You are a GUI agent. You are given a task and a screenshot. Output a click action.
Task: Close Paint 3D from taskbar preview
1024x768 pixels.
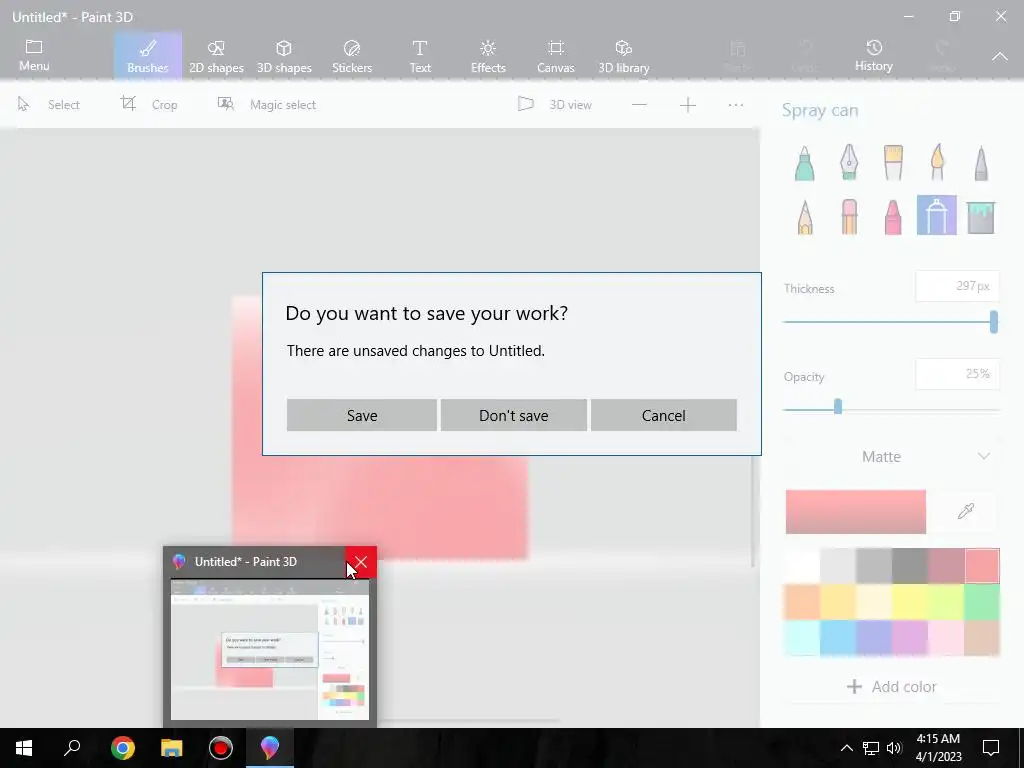tap(361, 562)
